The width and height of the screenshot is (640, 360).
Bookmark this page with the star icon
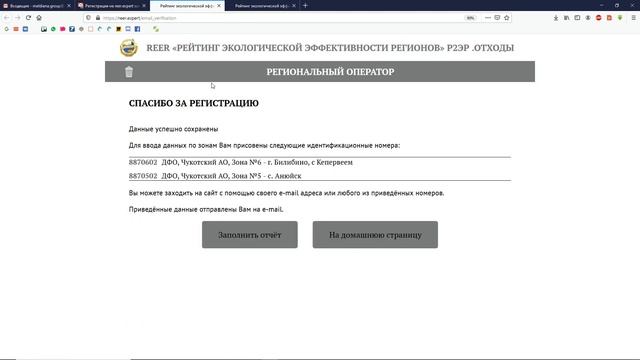point(507,18)
